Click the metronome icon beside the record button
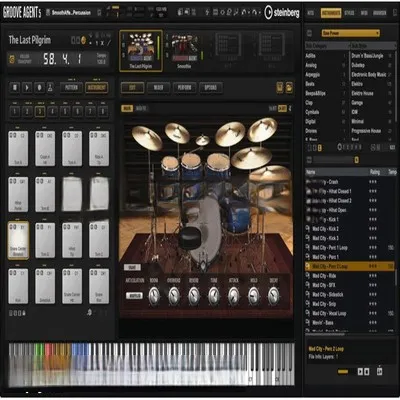The image size is (400, 400). [x=50, y=88]
